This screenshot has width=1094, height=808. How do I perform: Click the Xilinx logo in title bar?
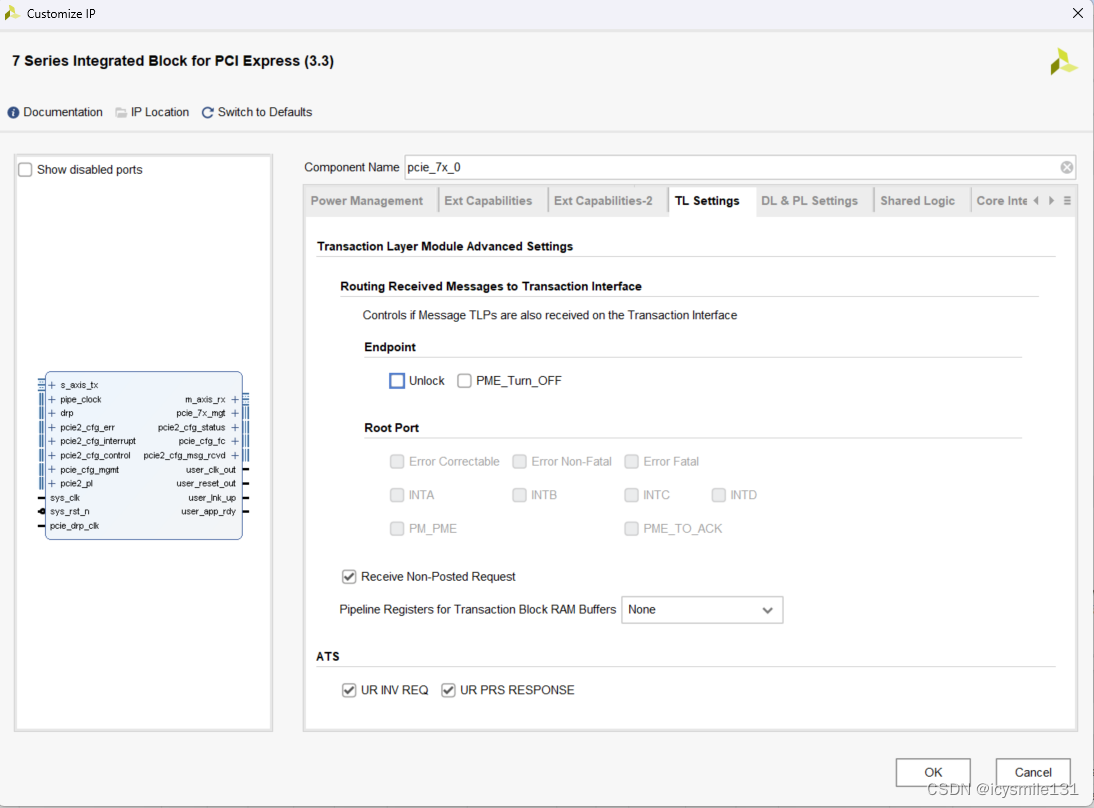12,13
